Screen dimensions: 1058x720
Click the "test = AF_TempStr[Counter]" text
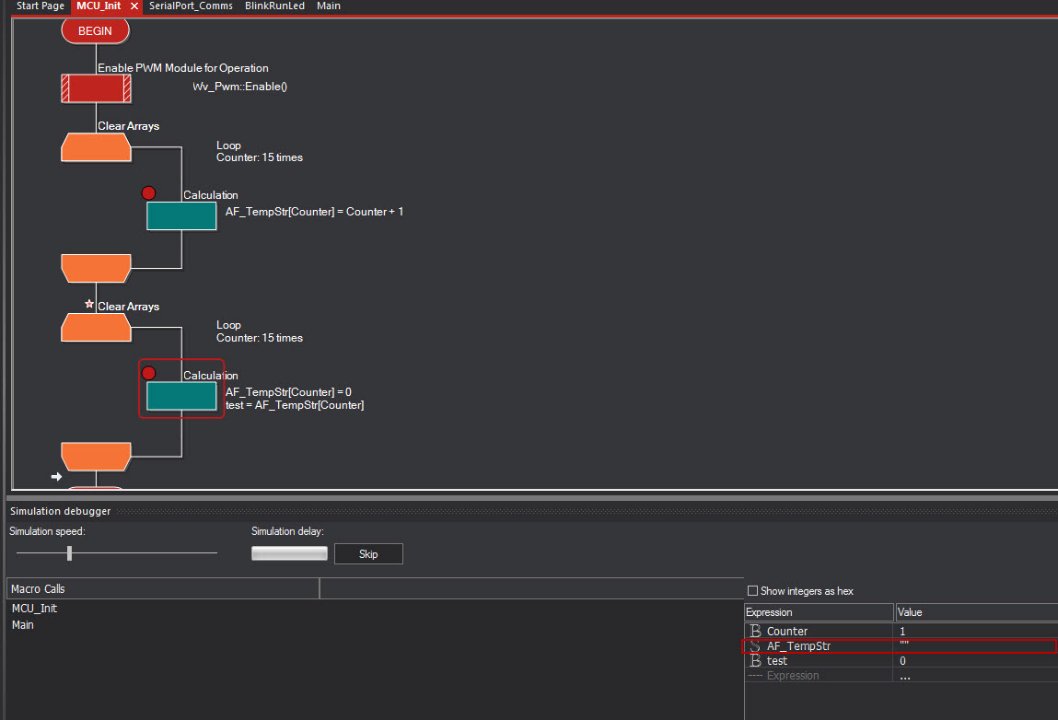pos(295,405)
